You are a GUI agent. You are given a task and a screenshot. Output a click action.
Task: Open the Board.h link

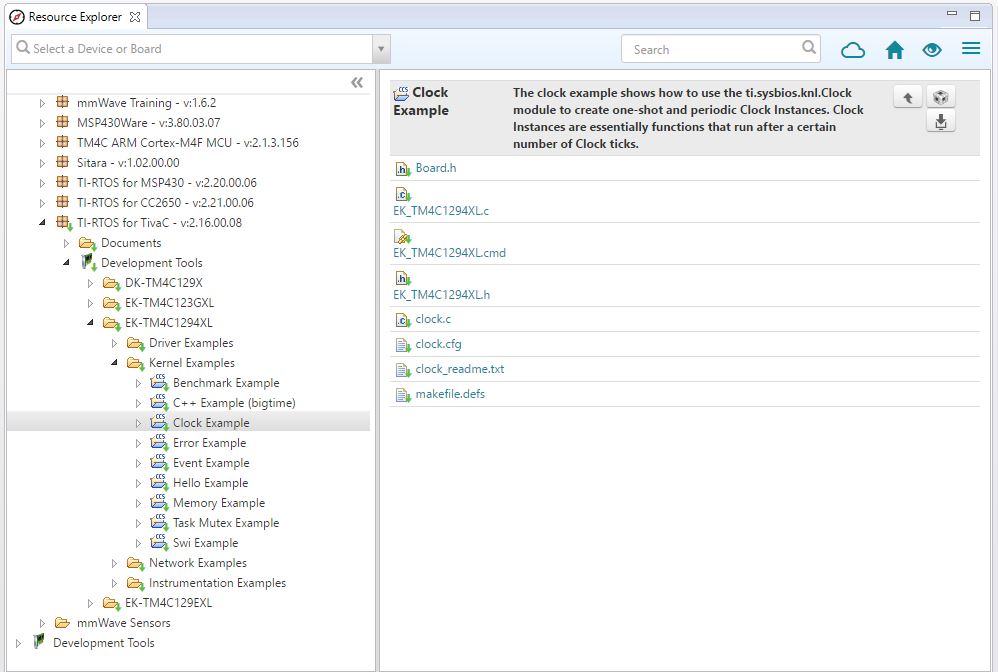(x=436, y=168)
